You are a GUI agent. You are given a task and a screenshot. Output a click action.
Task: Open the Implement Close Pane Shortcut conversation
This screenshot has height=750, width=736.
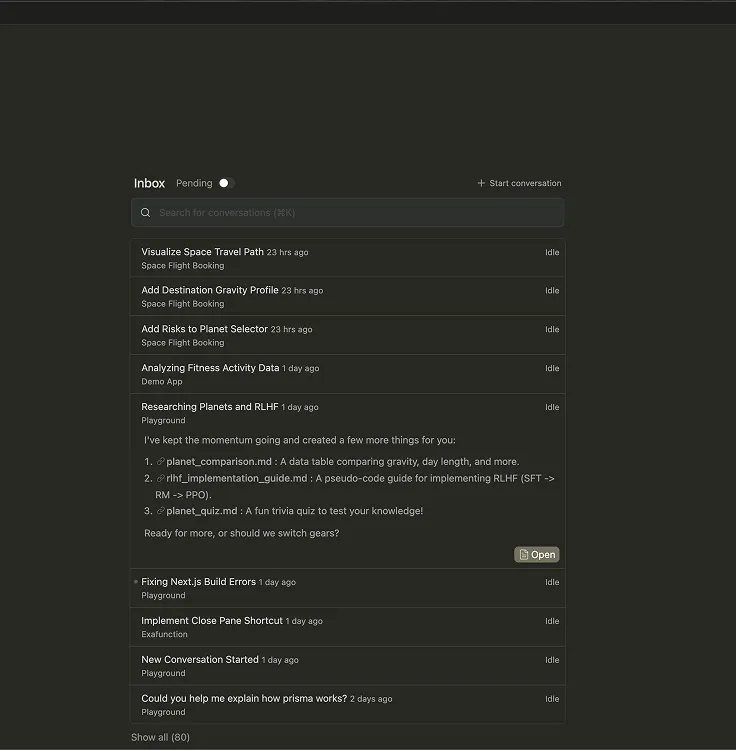(x=211, y=621)
